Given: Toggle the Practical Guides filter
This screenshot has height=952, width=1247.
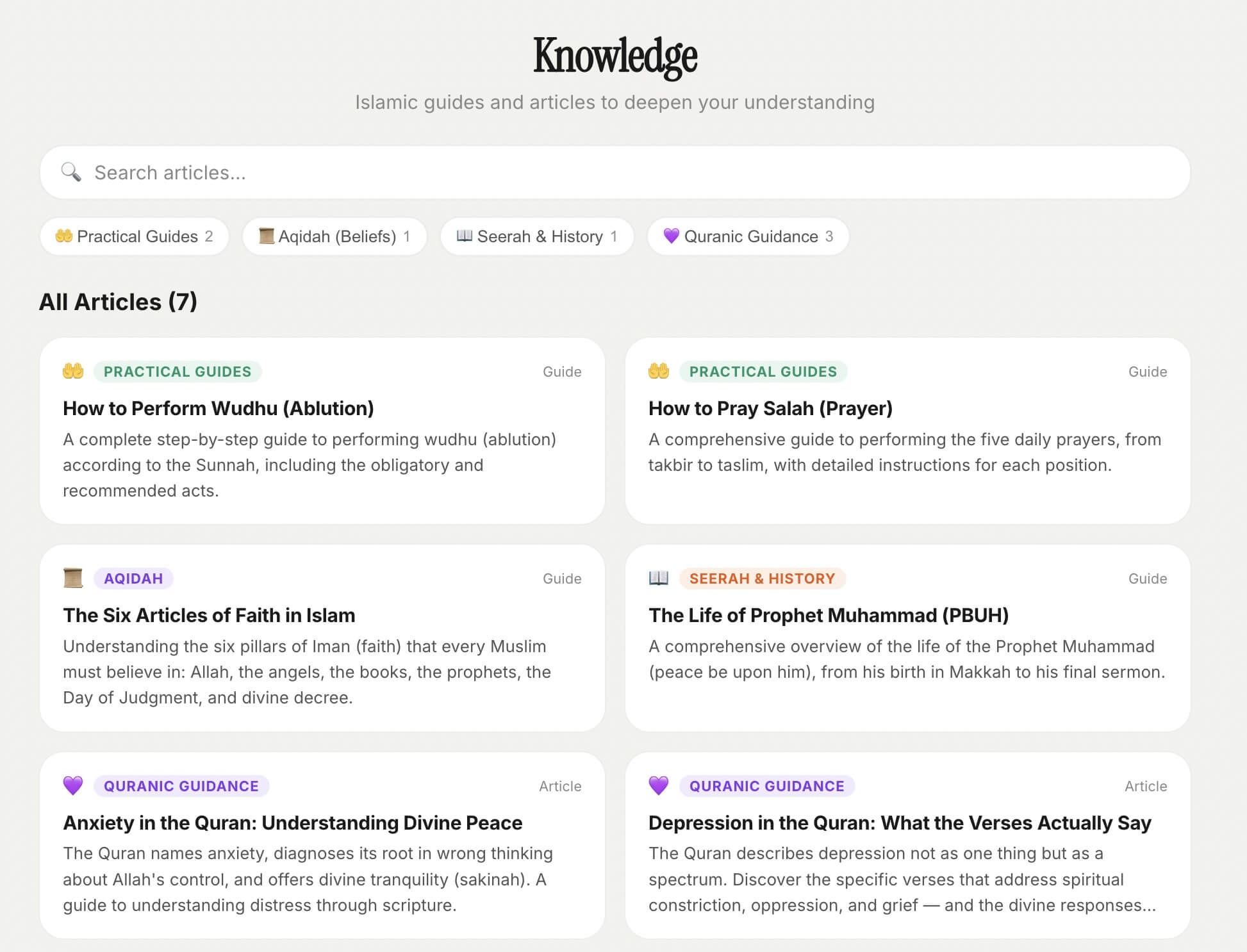Looking at the screenshot, I should click(134, 236).
